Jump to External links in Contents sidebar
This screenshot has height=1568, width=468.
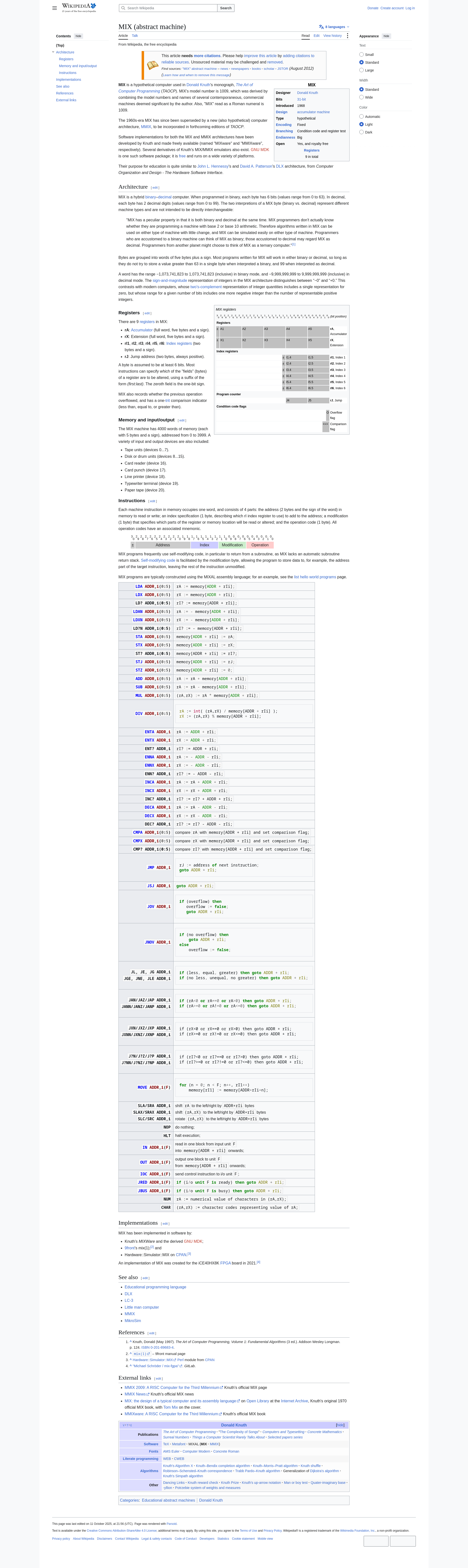pos(66,100)
